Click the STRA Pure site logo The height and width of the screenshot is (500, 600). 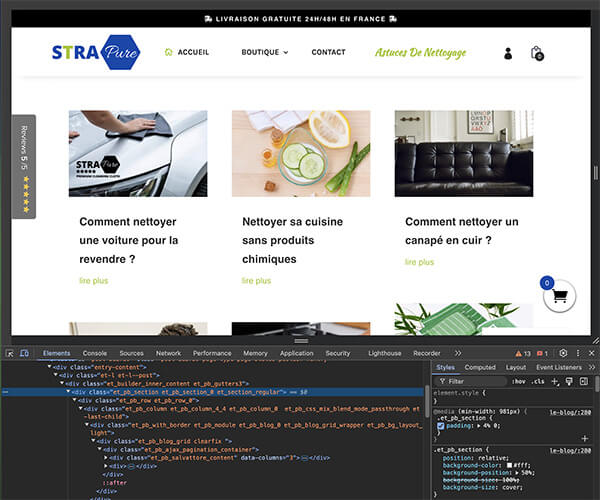point(96,52)
